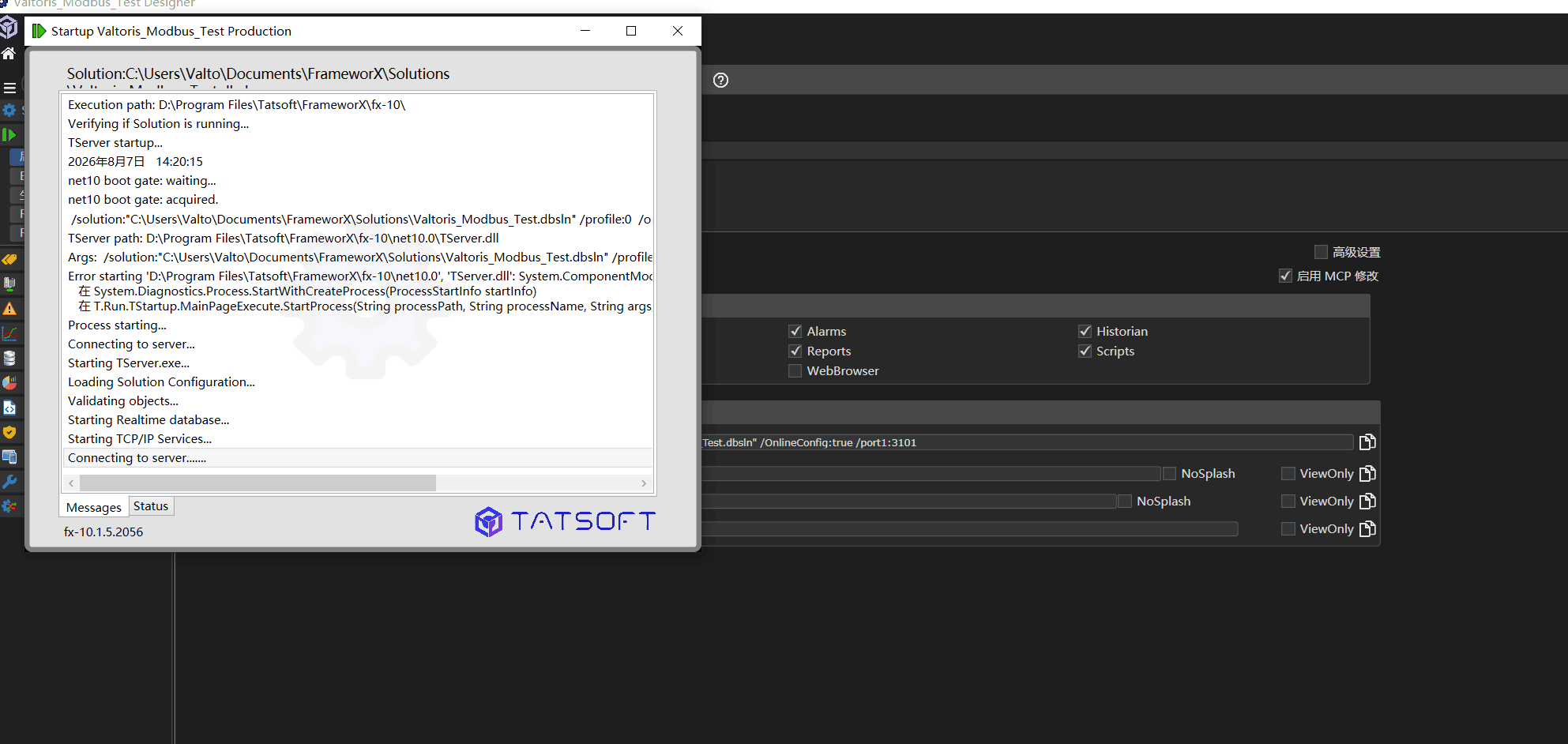Open the Historian trend chart icon
Viewport: 1568px width, 744px height.
pos(9,333)
